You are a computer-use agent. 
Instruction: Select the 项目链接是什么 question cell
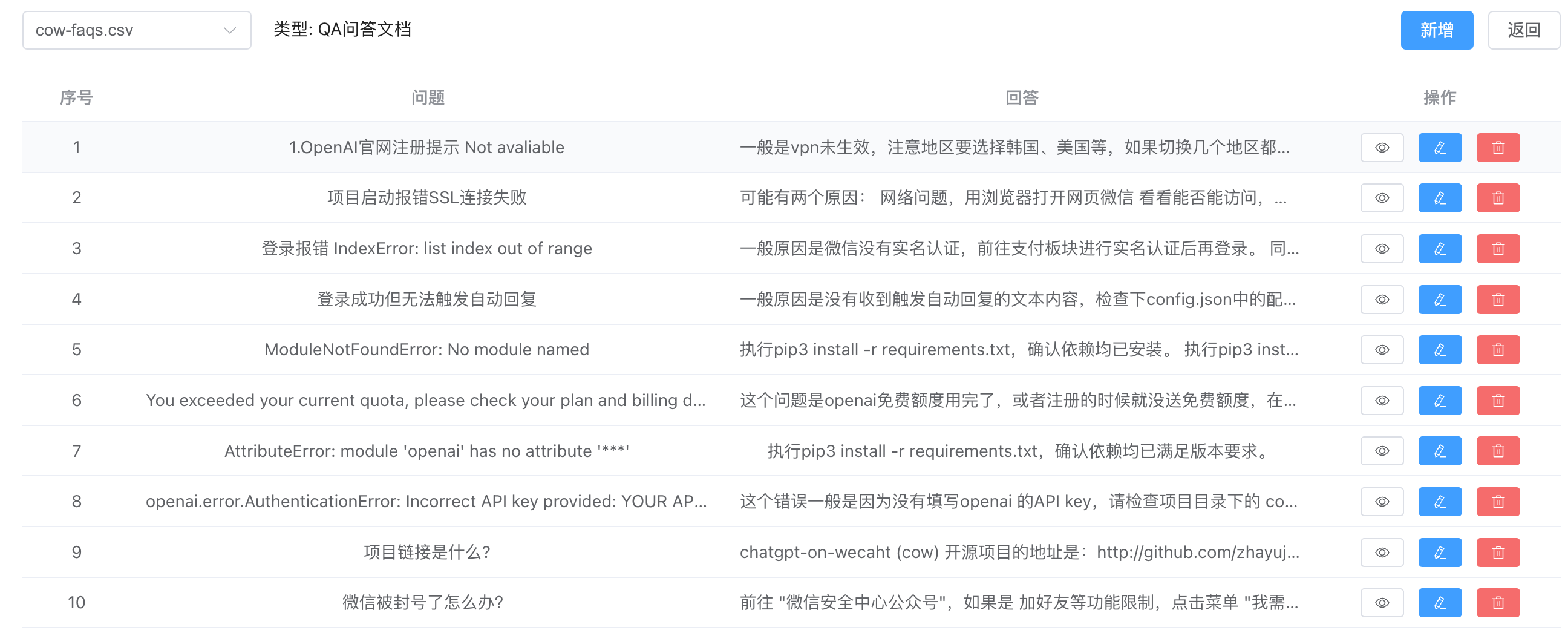426,552
